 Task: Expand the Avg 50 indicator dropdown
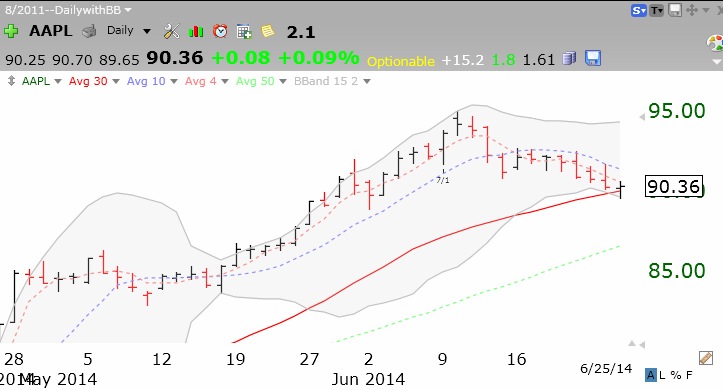(283, 81)
